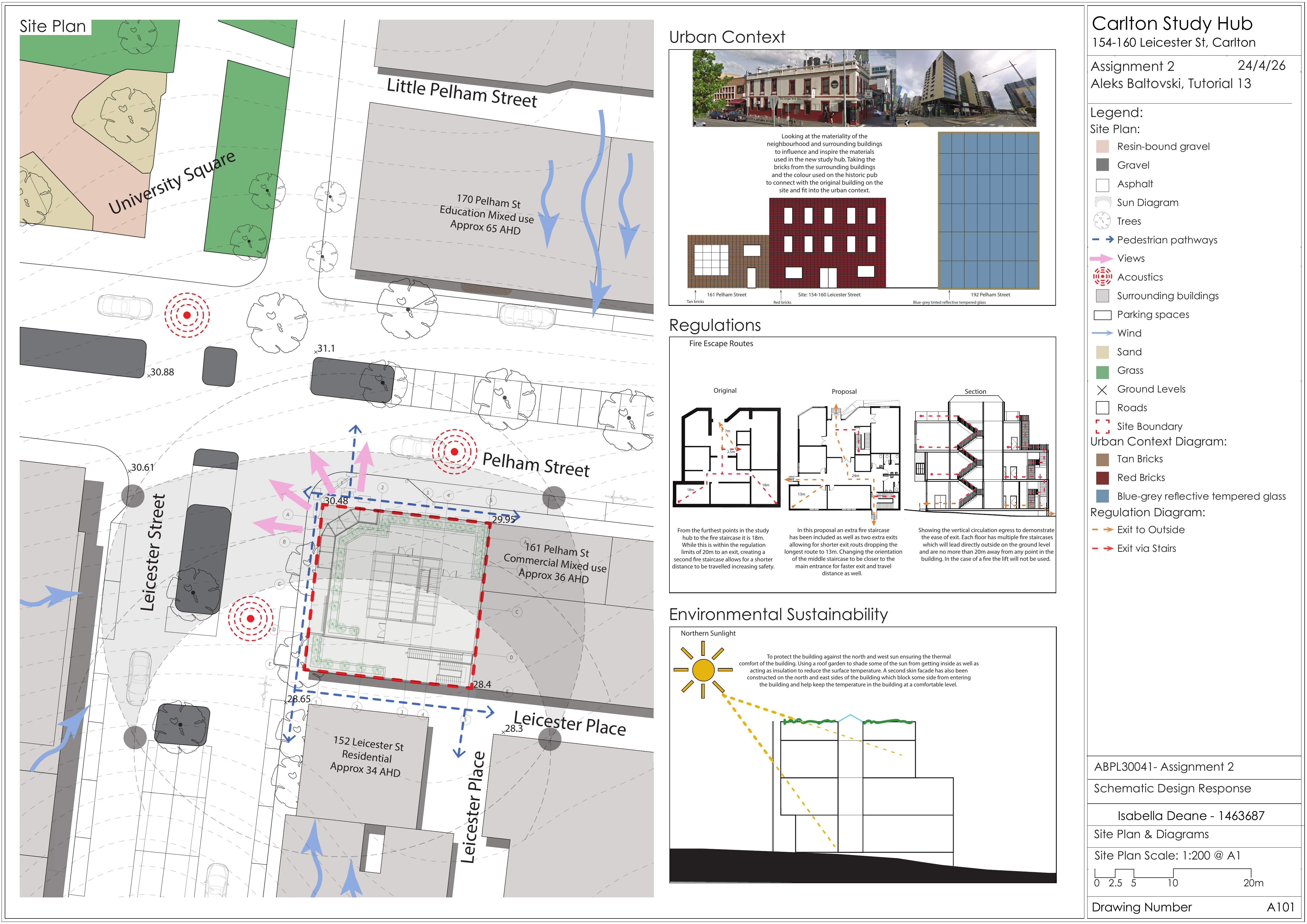Click the acoustics marker on Pelham Street
Image resolution: width=1307 pixels, height=924 pixels.
click(454, 452)
